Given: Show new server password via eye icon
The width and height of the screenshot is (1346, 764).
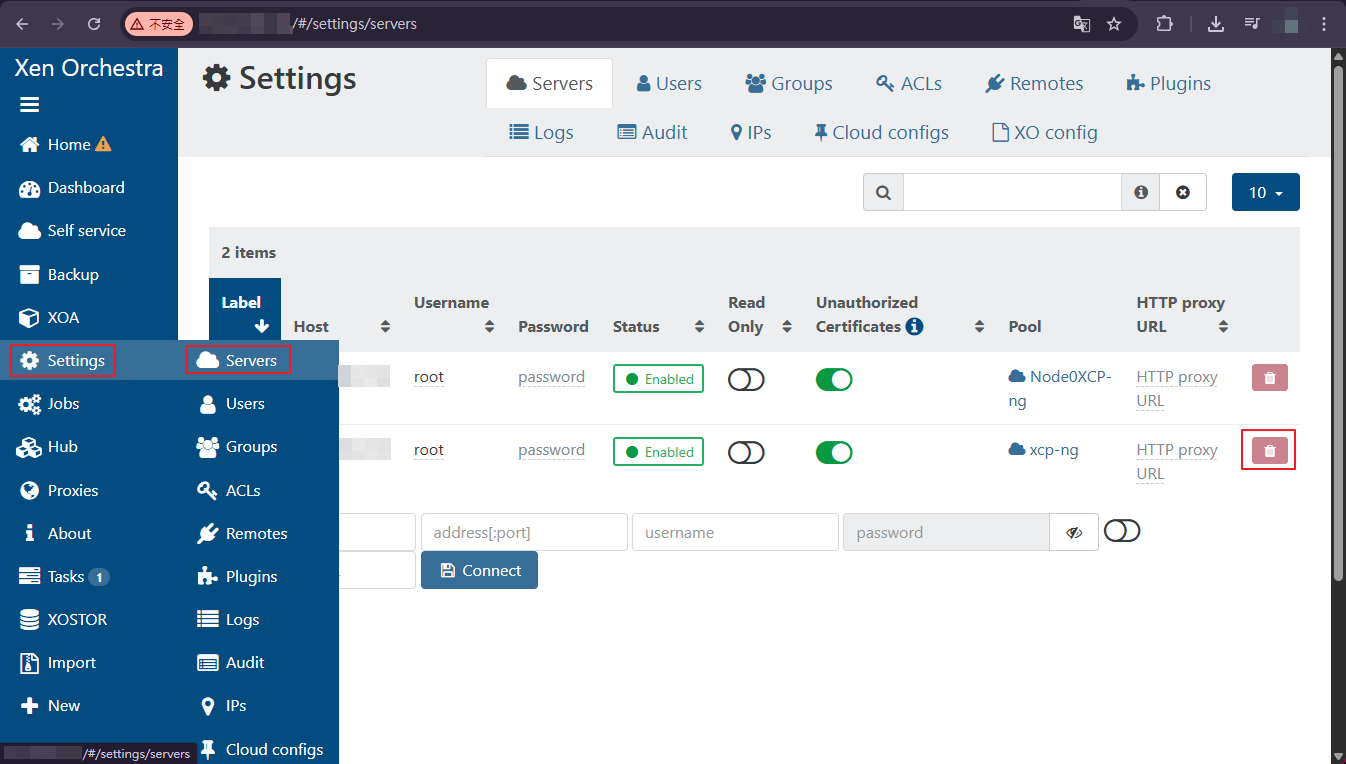Looking at the screenshot, I should [1074, 532].
